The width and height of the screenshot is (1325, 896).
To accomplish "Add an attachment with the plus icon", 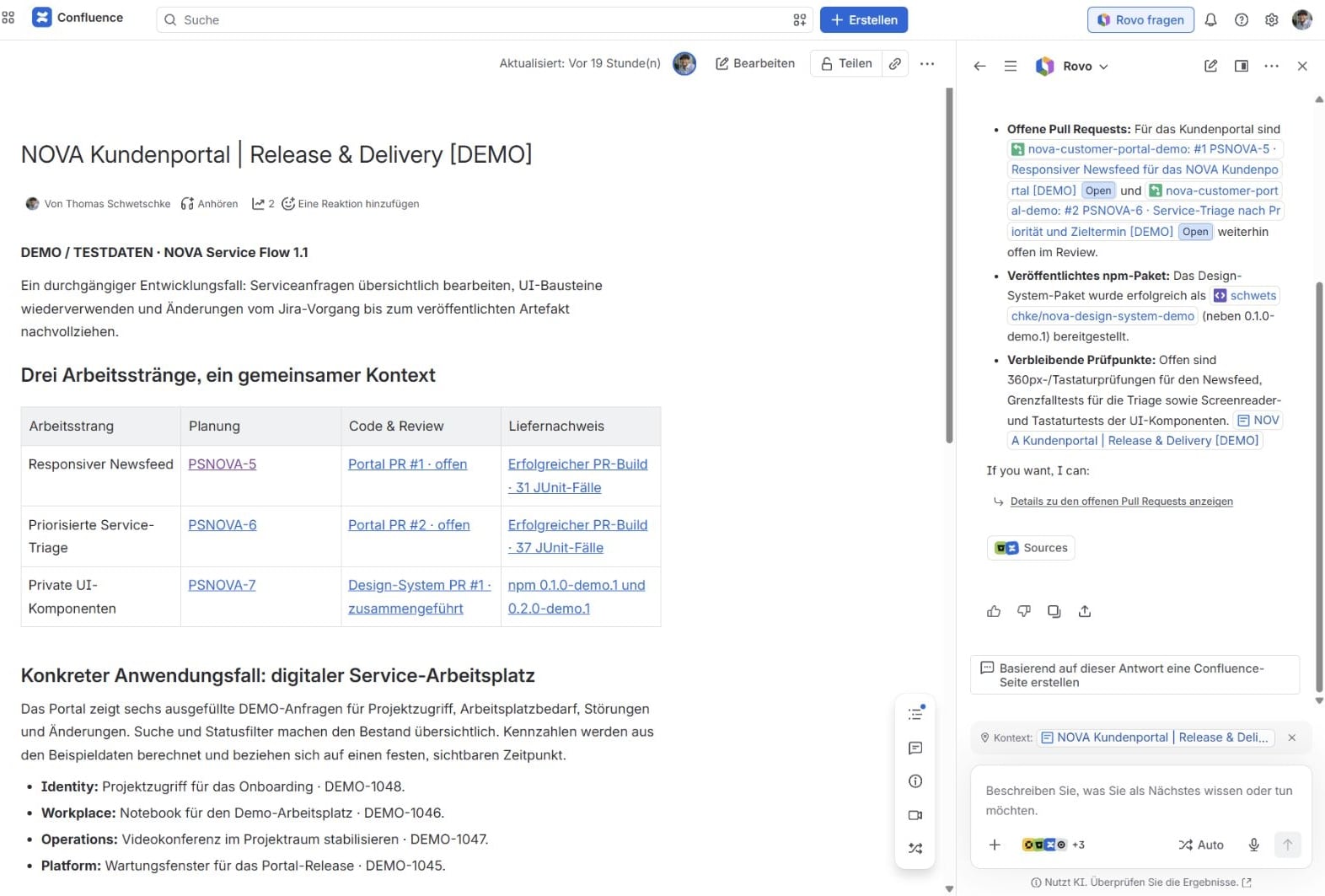I will point(995,845).
